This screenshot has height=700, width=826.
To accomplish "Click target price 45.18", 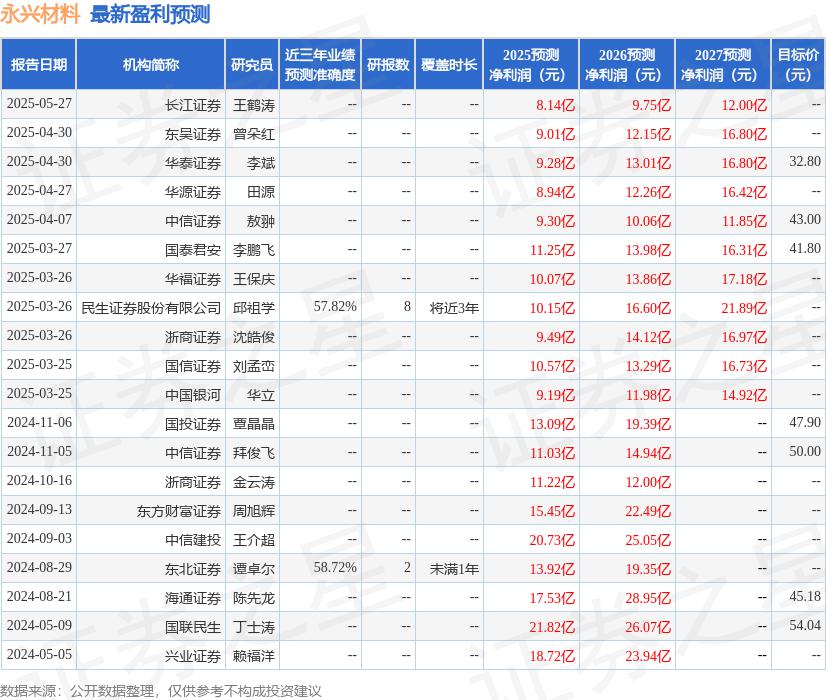I will tap(805, 596).
